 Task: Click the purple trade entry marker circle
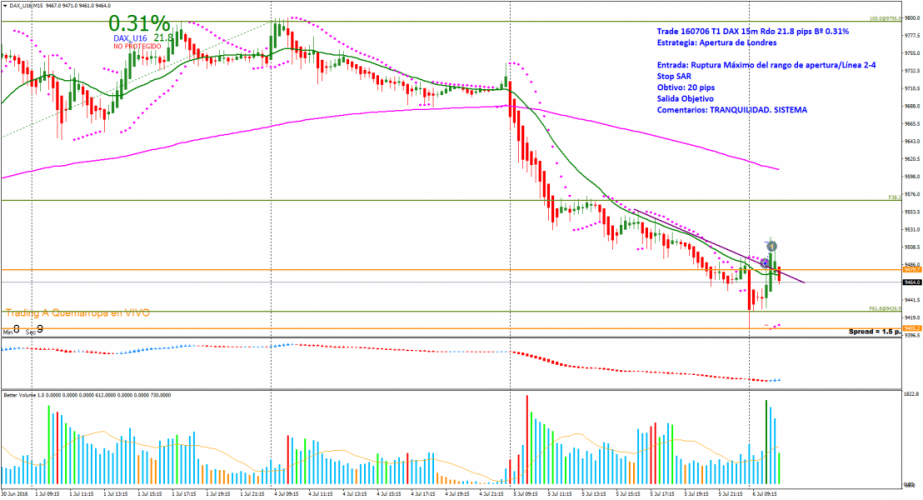point(764,262)
